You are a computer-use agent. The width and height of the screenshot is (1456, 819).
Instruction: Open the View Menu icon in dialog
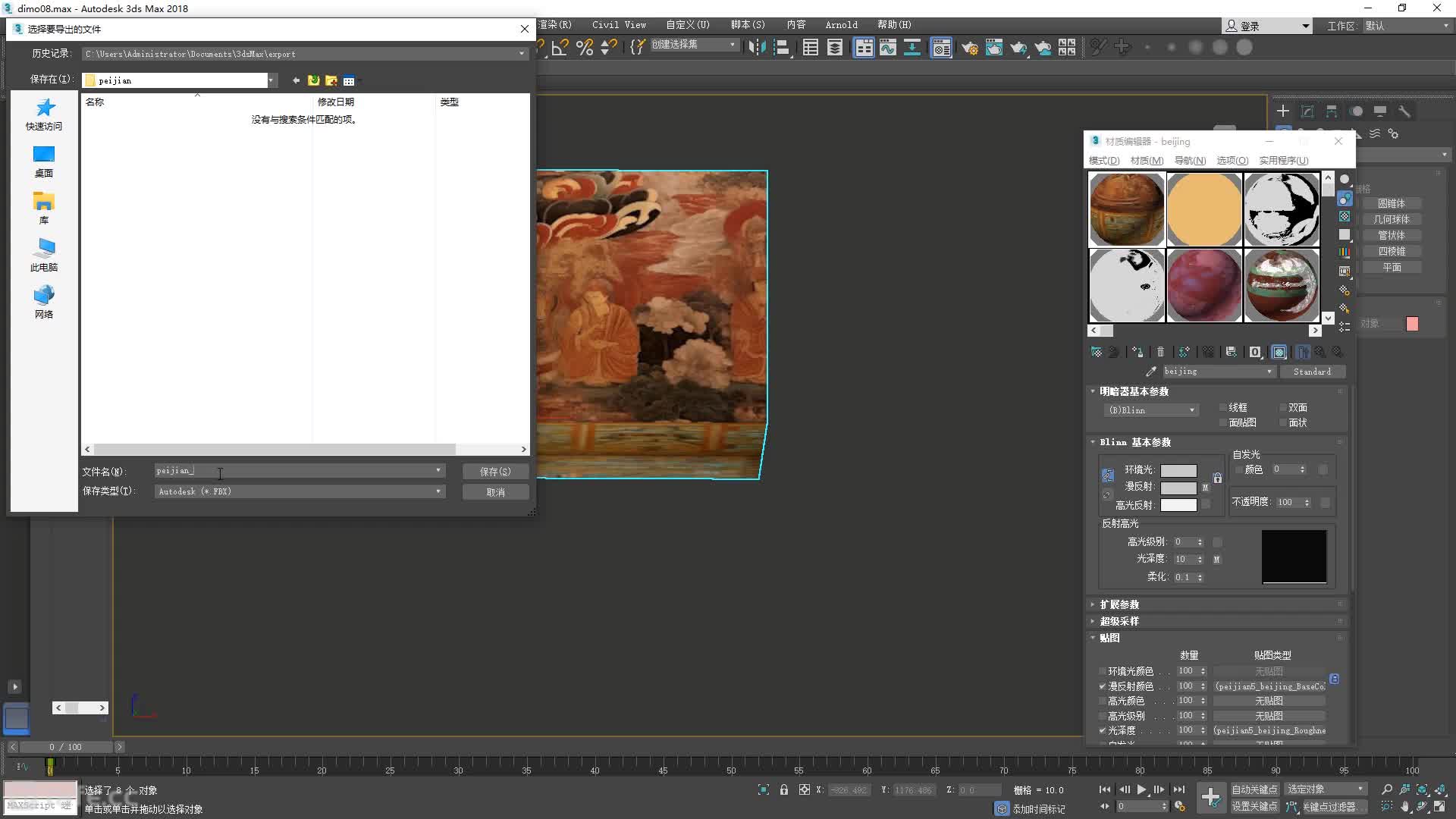pos(349,80)
